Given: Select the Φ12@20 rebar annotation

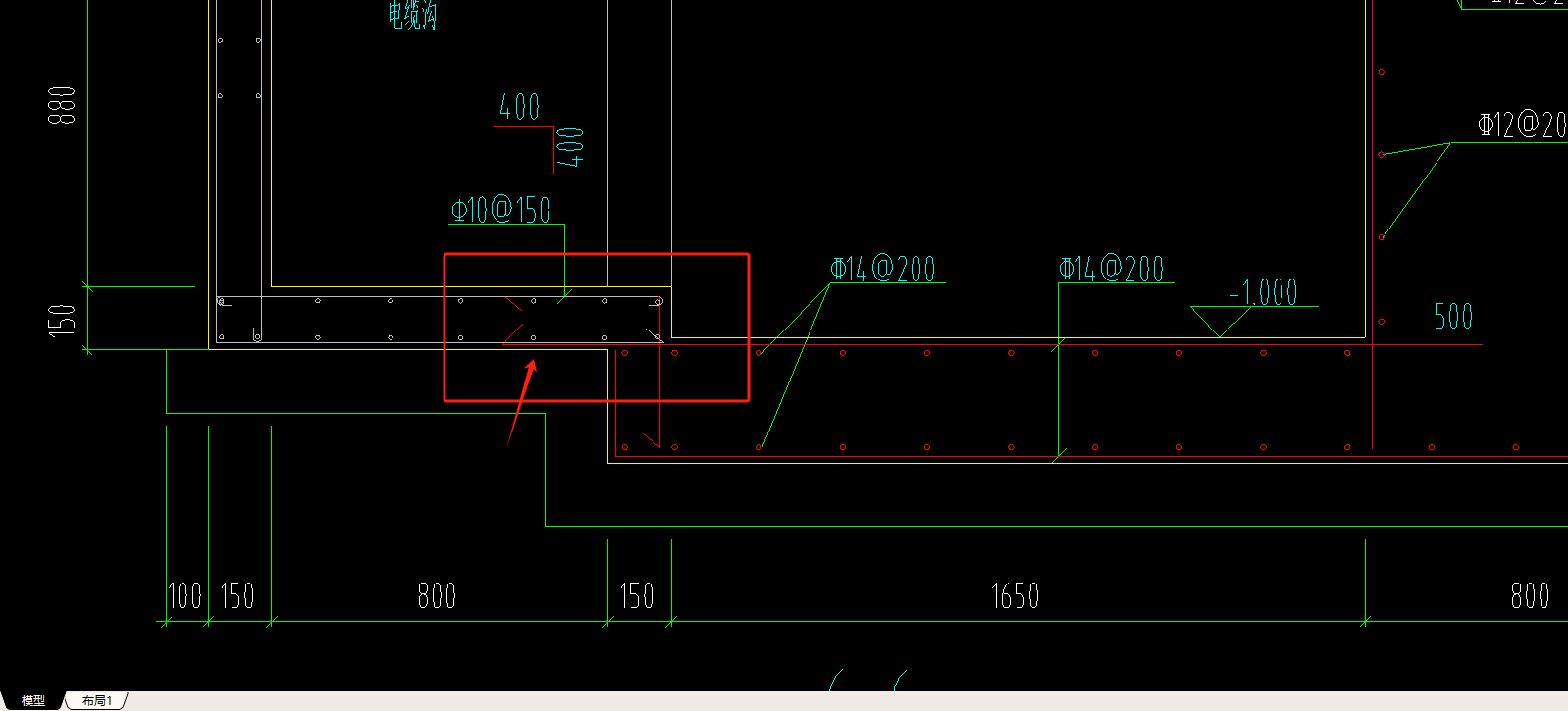Looking at the screenshot, I should tap(1522, 125).
